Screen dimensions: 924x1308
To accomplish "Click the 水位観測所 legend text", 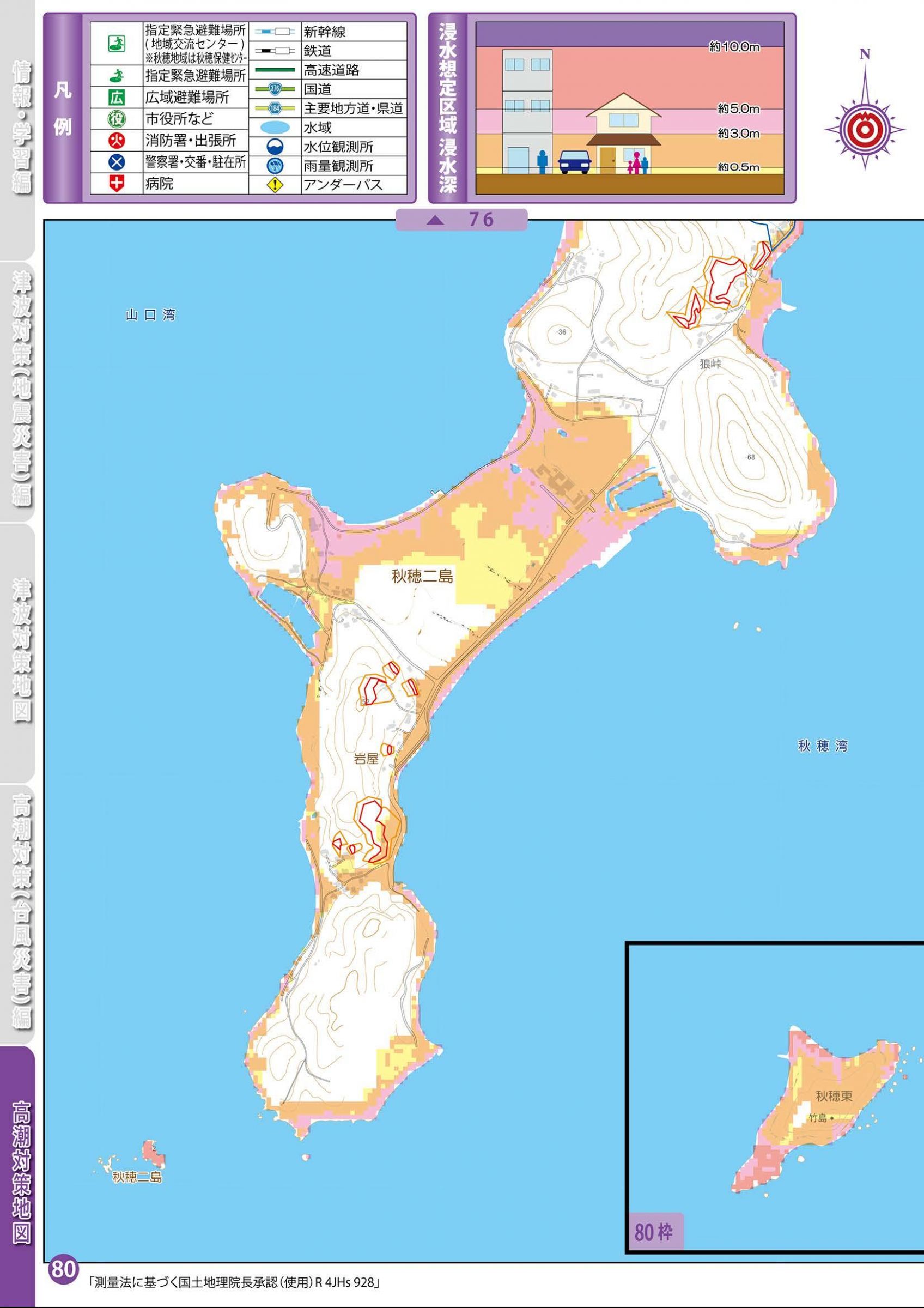I will [339, 147].
